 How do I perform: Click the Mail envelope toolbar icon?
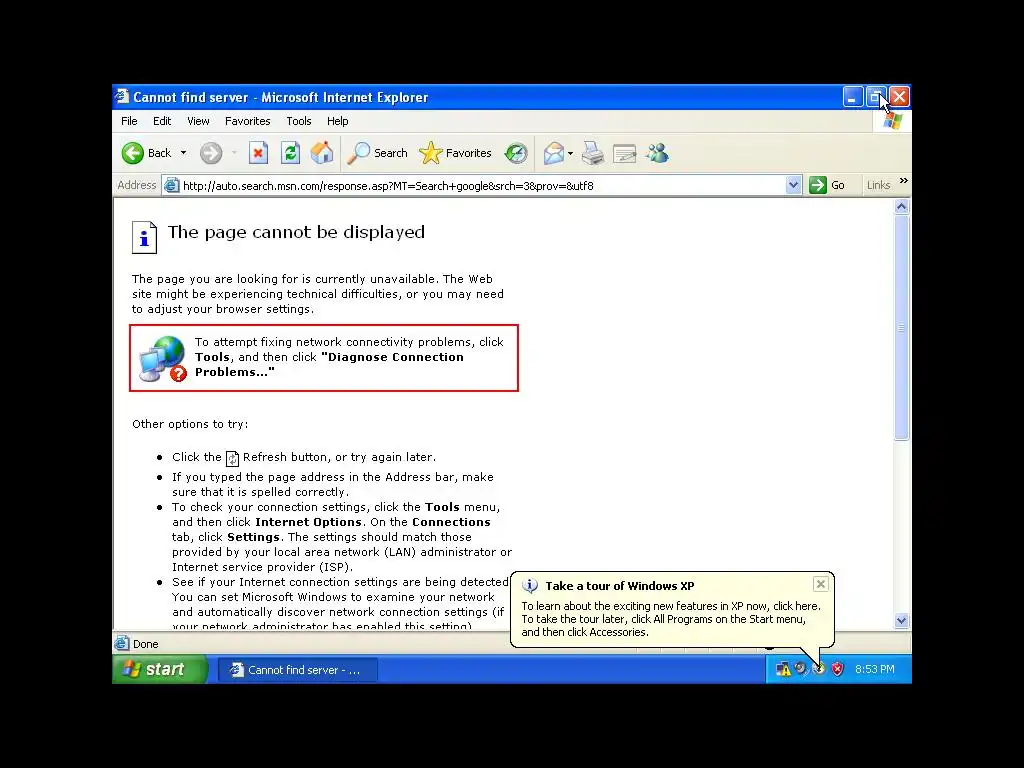click(554, 153)
